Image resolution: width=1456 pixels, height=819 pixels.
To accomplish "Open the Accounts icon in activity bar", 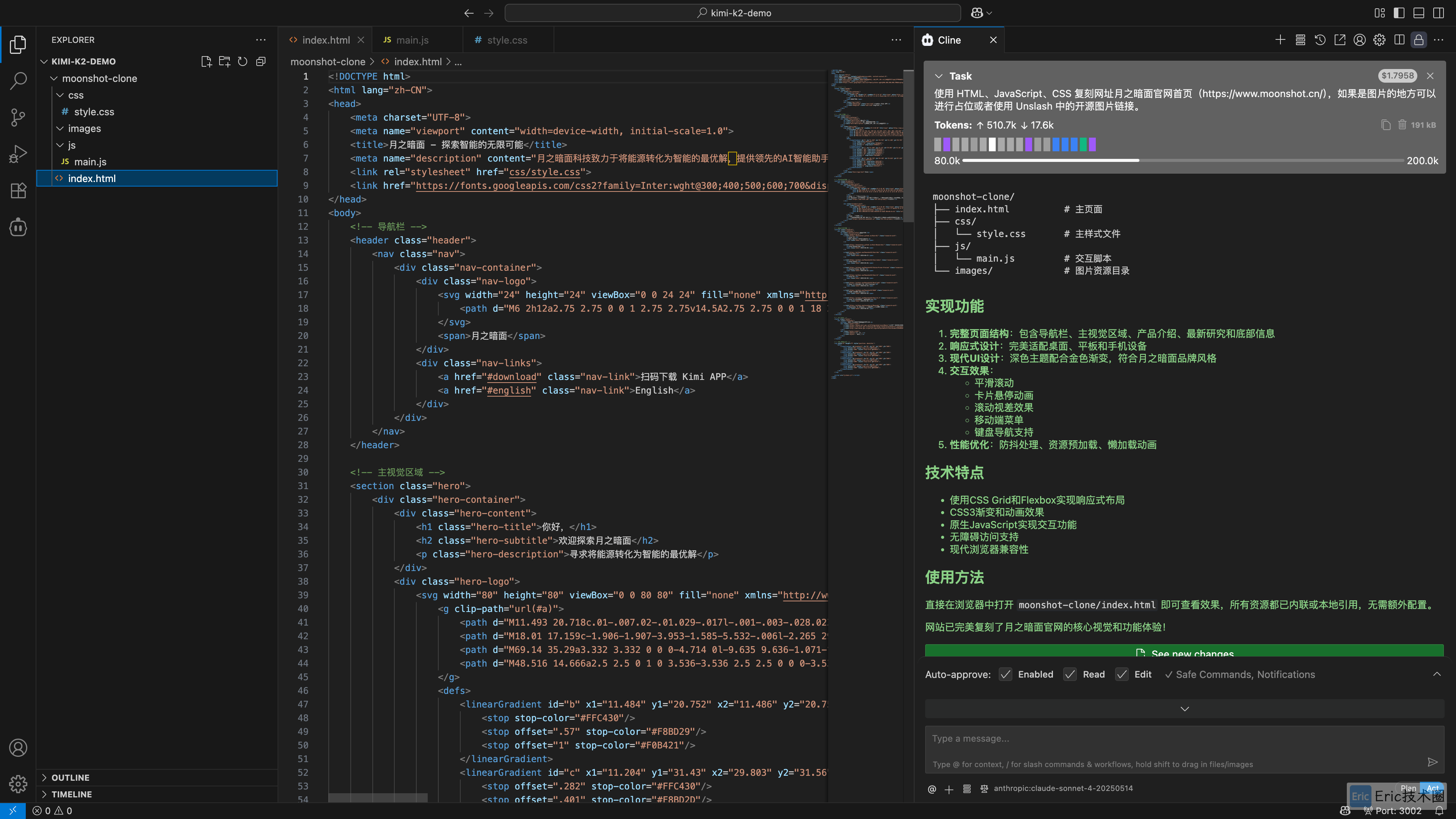I will [18, 748].
